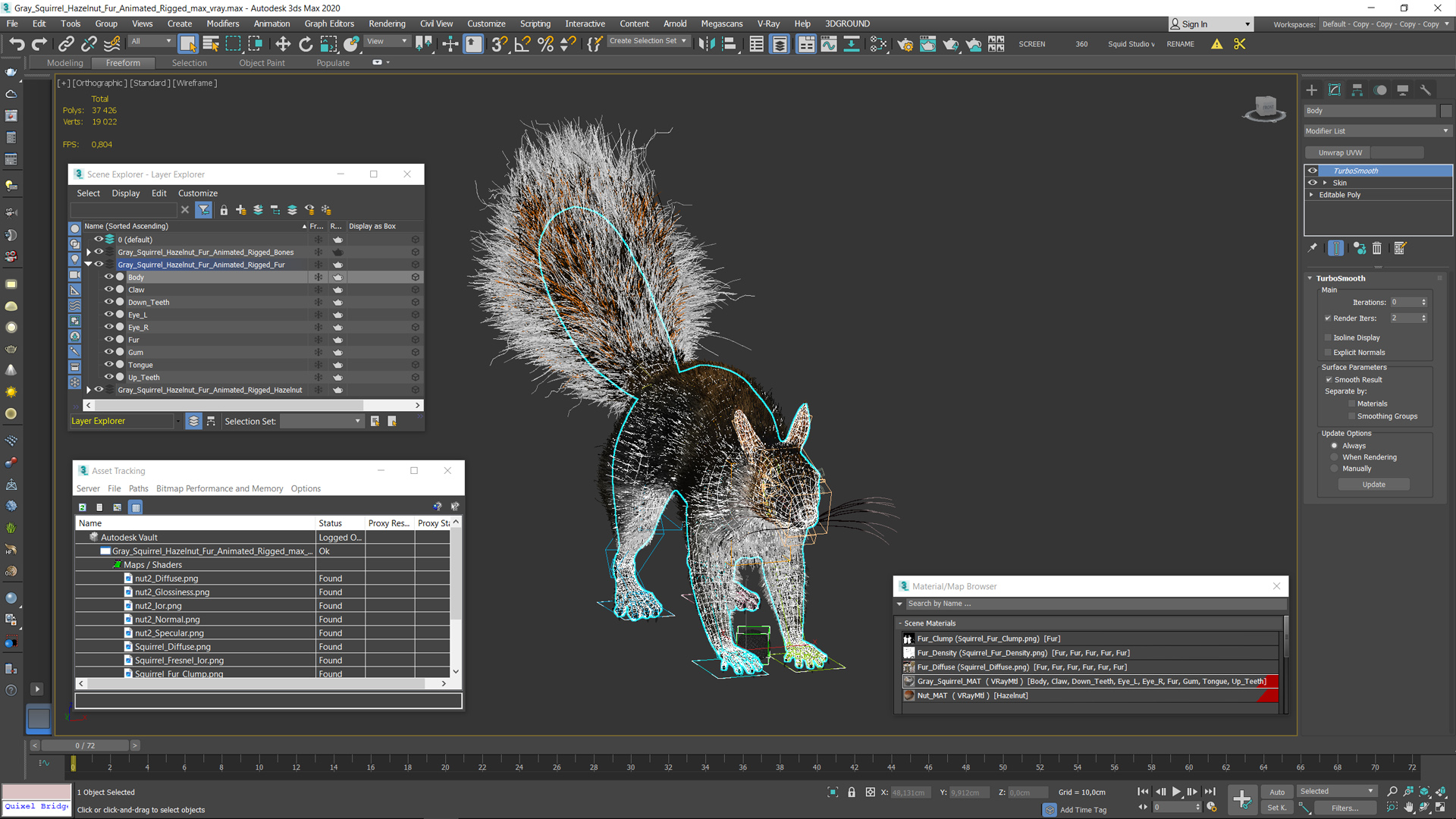The width and height of the screenshot is (1456, 819).
Task: Switch to the Modify panel tab icon
Action: coord(1335,89)
